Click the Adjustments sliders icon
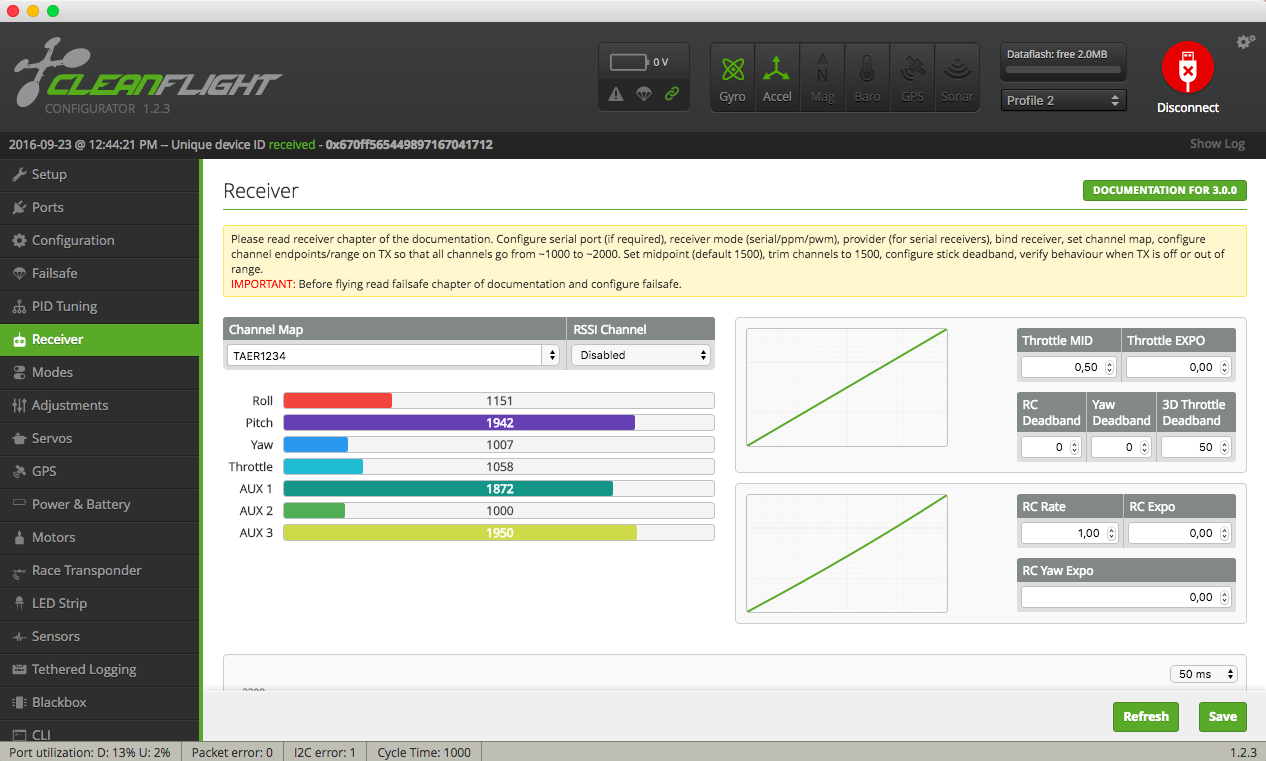Viewport: 1266px width, 761px height. 19,405
